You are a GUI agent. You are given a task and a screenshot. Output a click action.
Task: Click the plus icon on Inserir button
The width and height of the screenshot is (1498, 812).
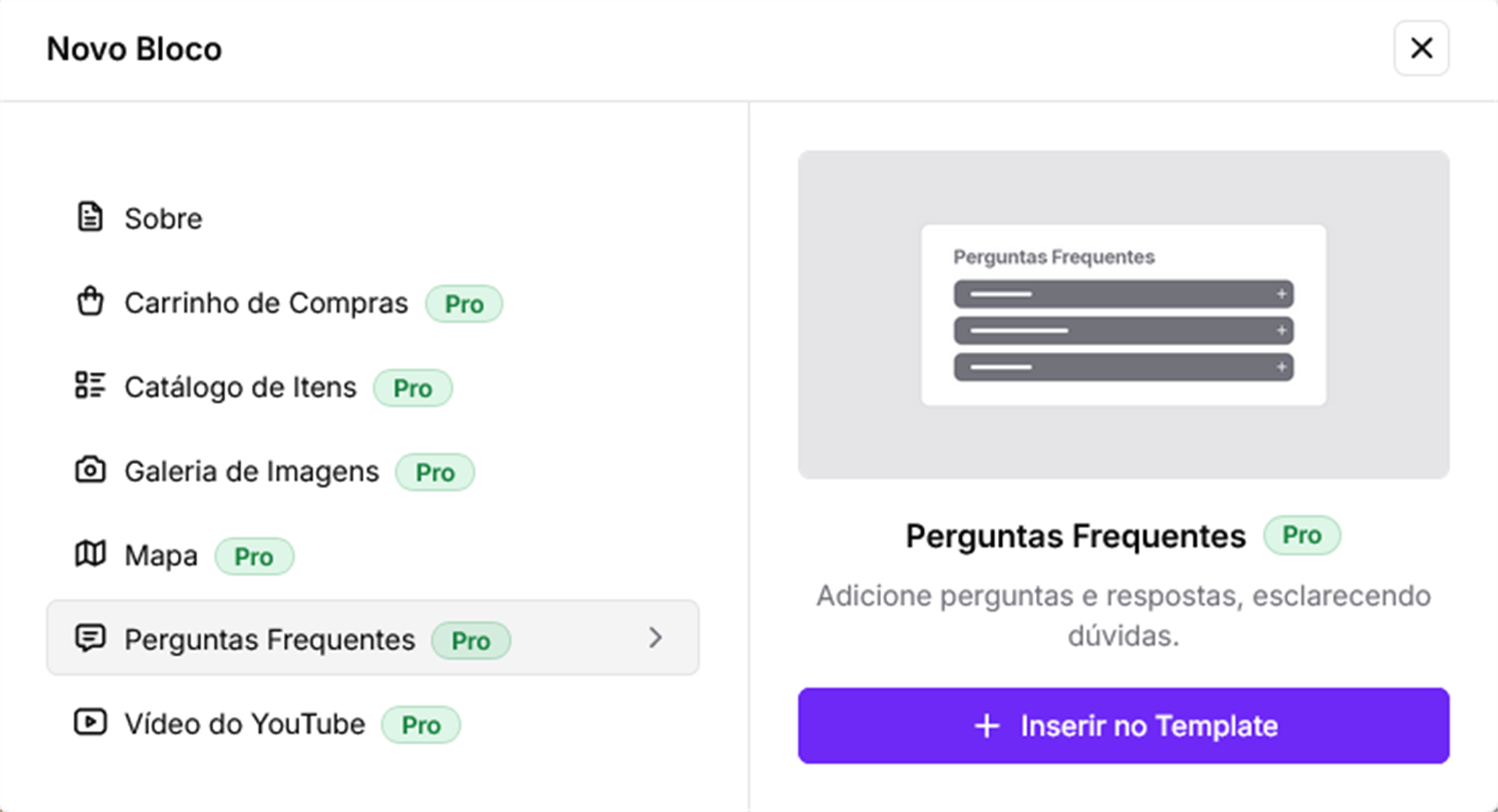[x=987, y=726]
